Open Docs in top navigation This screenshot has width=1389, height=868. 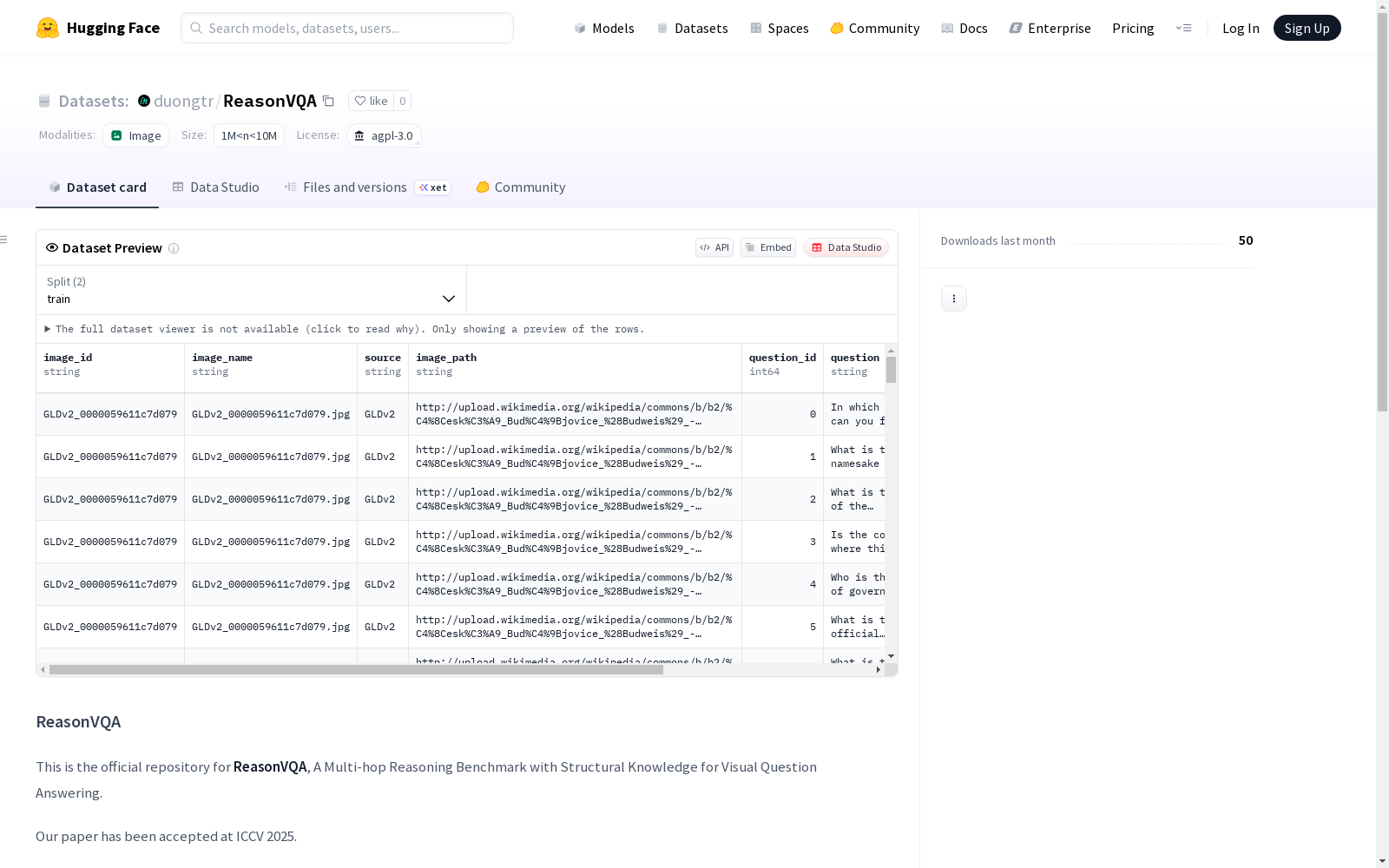click(964, 28)
